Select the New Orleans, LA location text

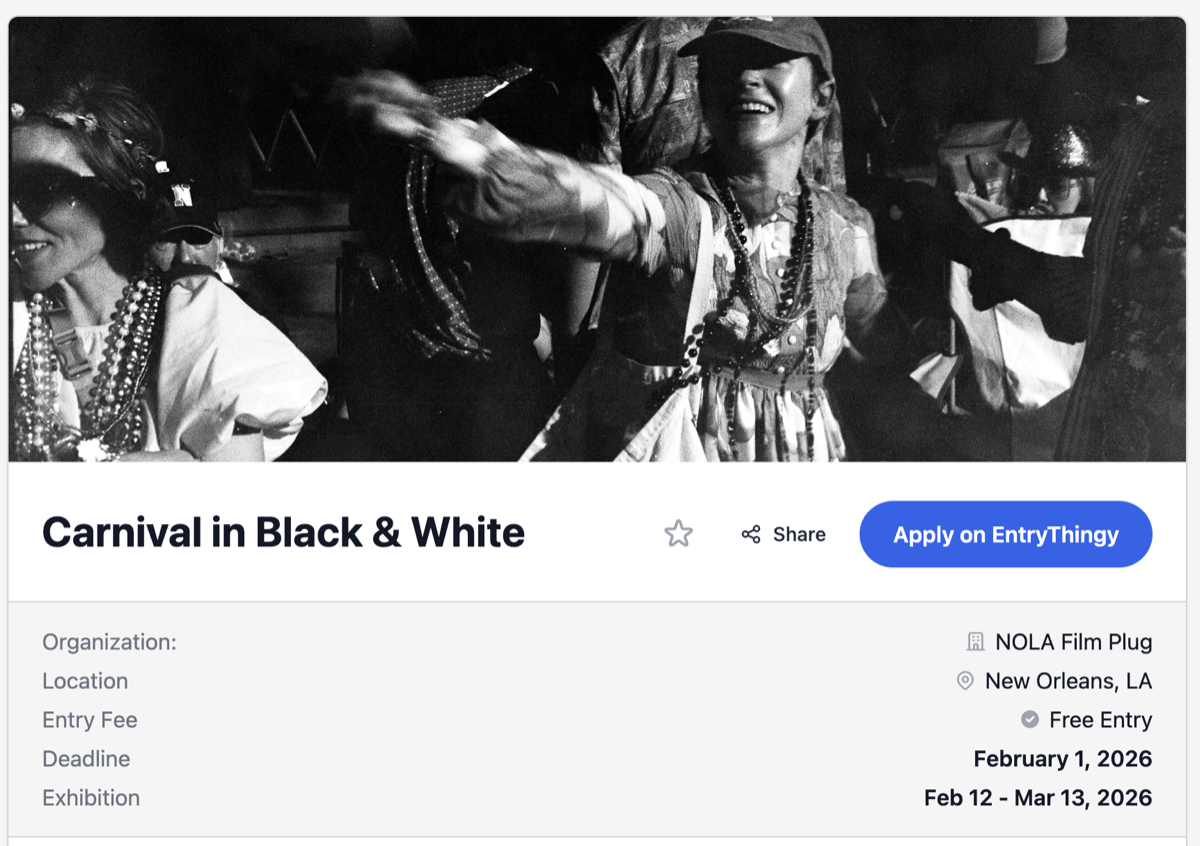(1068, 681)
